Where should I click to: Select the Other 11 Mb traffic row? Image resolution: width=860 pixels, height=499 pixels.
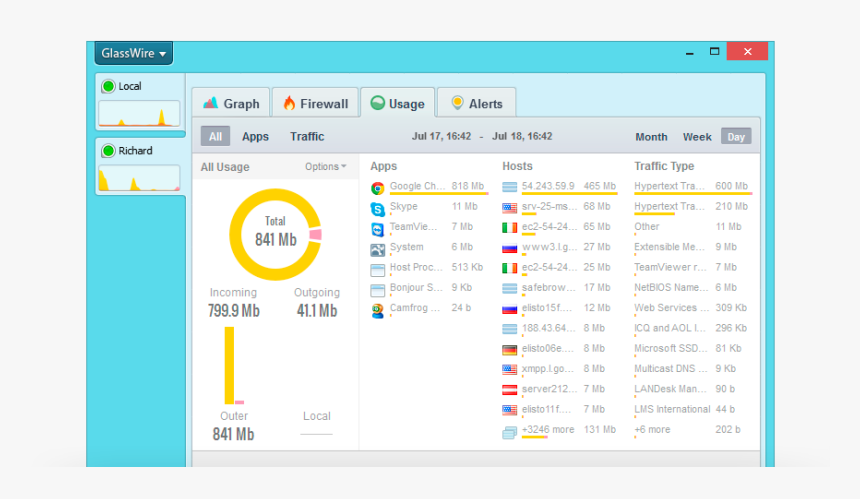(692, 228)
